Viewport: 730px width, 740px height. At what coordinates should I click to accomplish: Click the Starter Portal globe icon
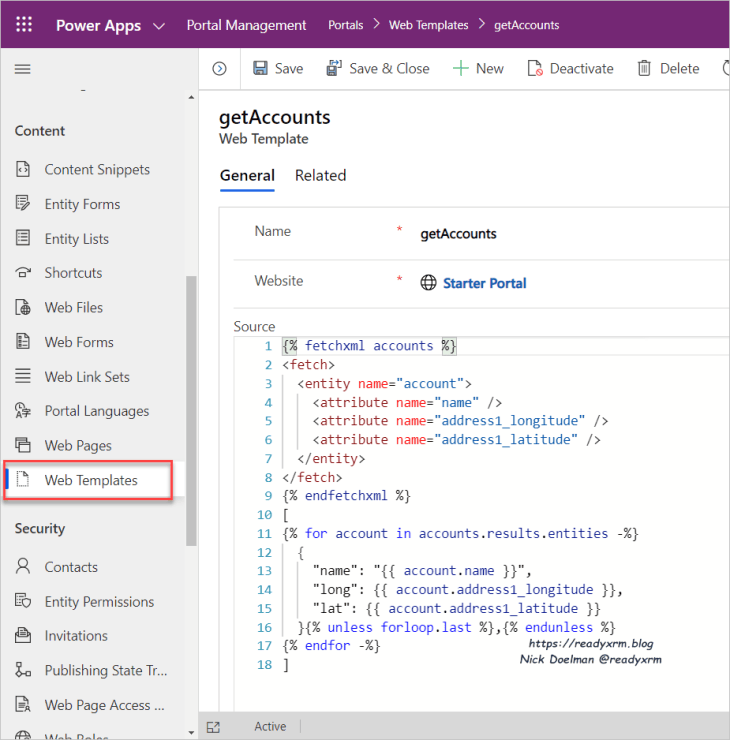[428, 283]
